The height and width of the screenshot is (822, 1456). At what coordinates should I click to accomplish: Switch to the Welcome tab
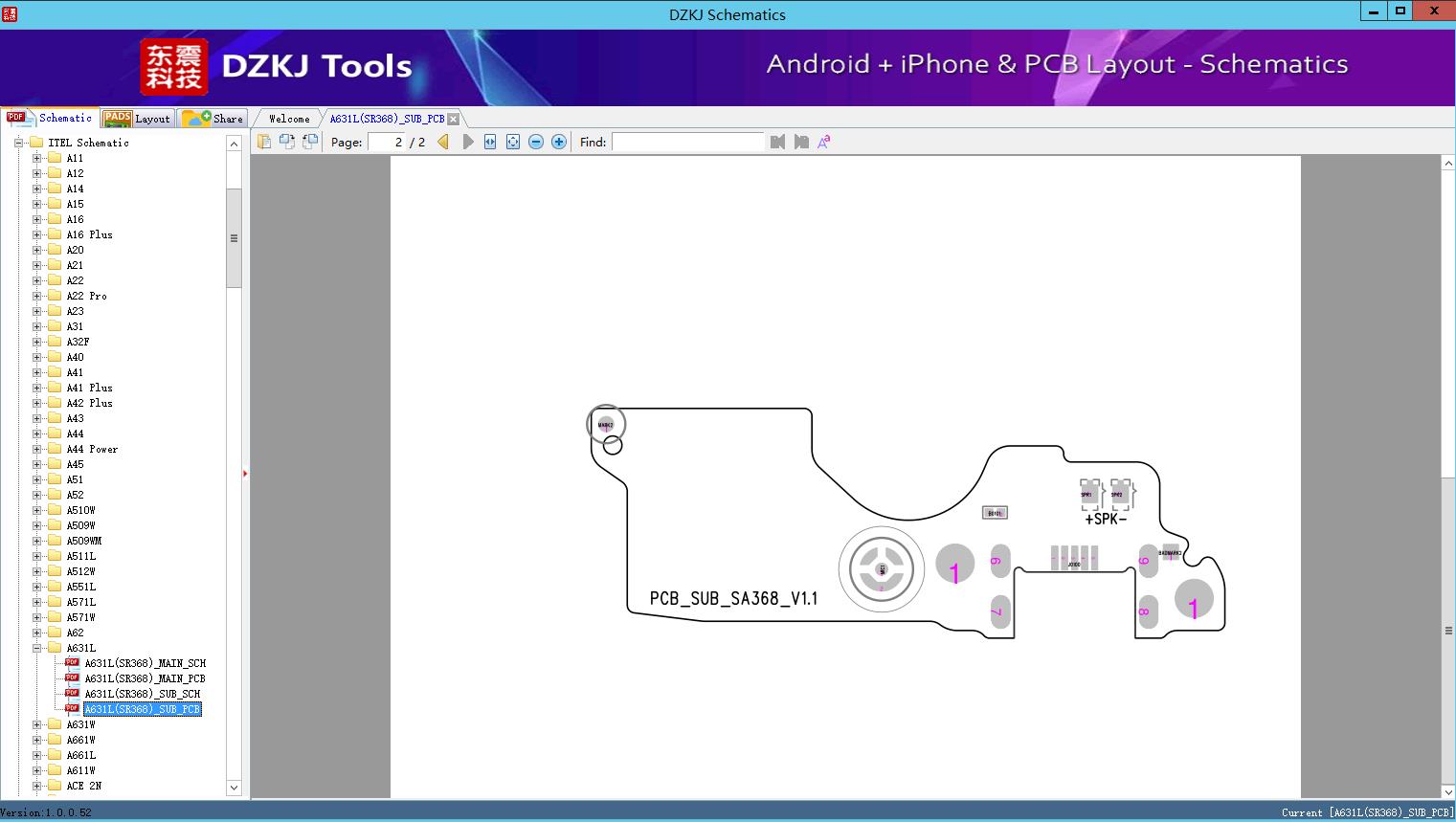tap(289, 119)
